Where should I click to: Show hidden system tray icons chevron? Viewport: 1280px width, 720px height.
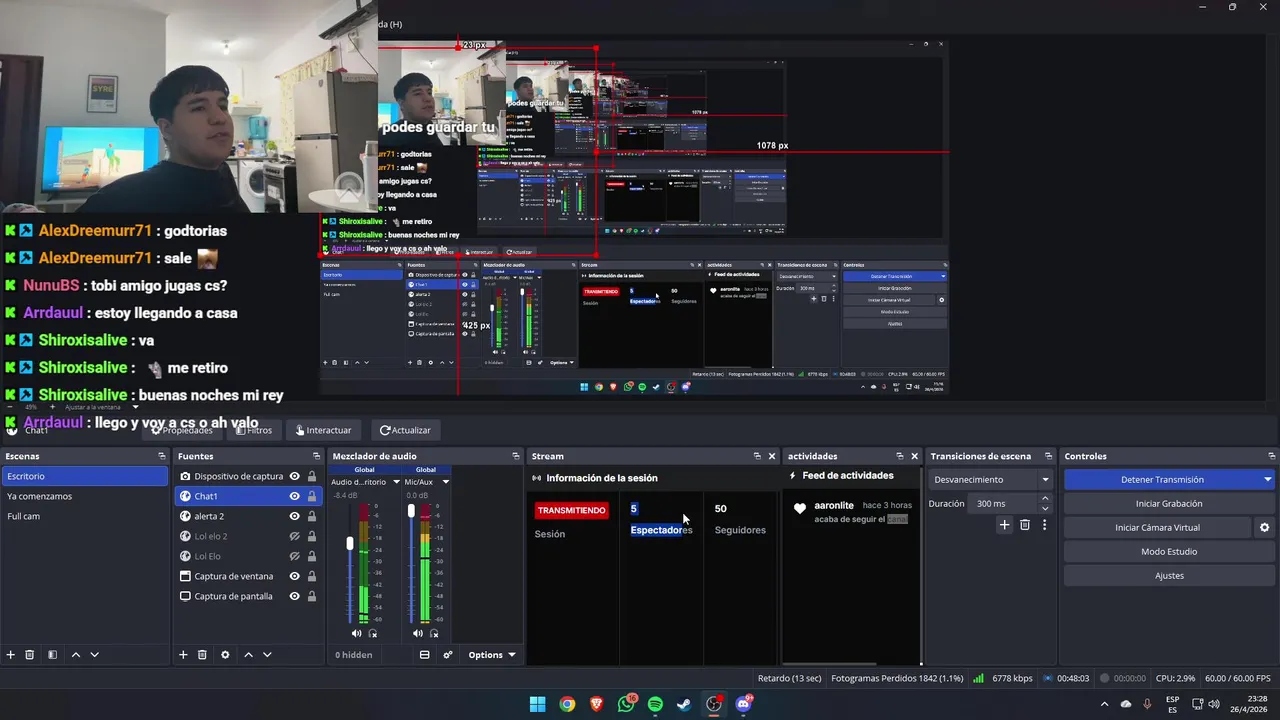click(x=1104, y=704)
